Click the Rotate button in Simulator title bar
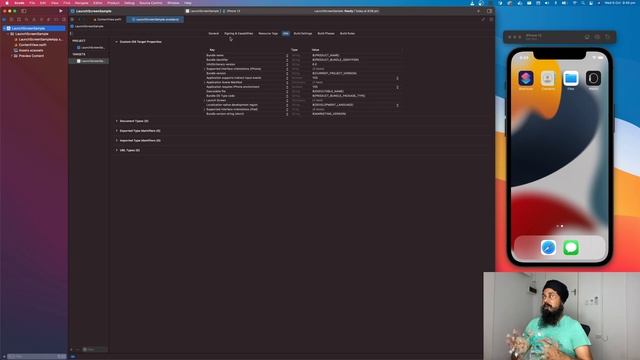The width and height of the screenshot is (640, 360). [x=607, y=37]
